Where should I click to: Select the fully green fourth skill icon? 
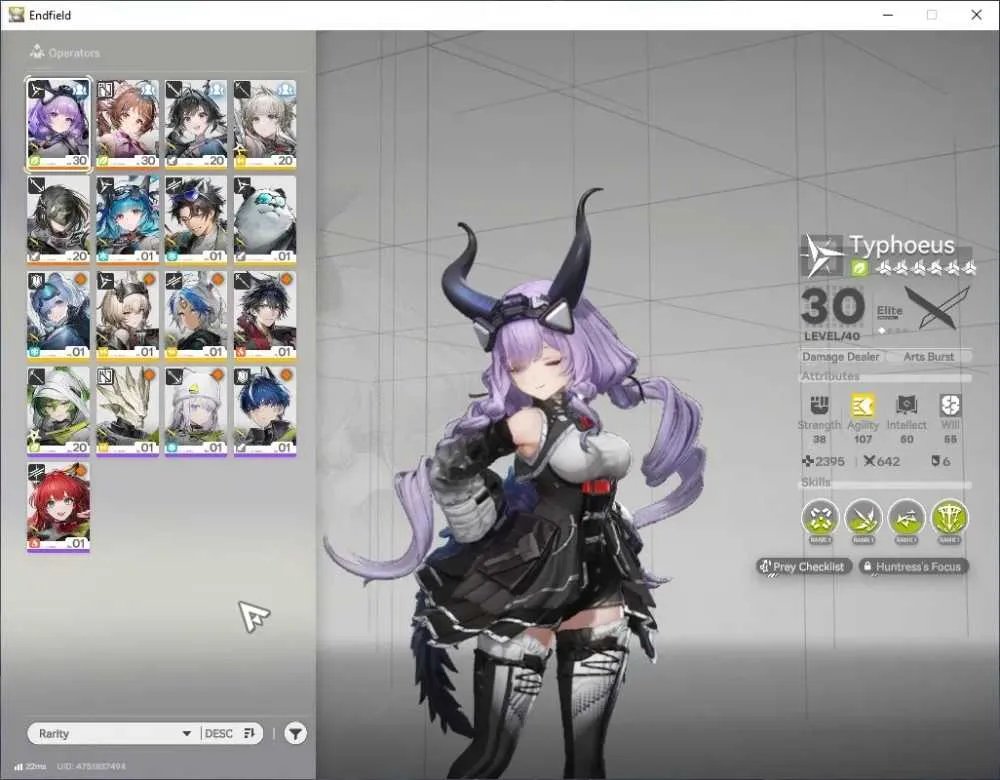(x=949, y=518)
